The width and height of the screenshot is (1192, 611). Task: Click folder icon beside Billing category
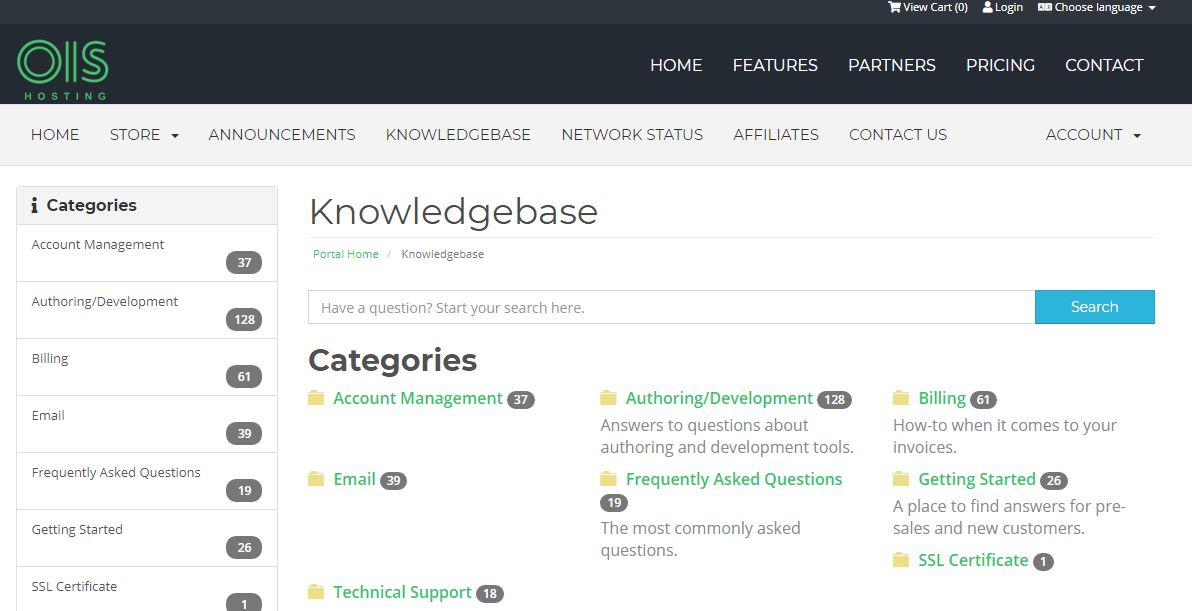click(x=901, y=397)
